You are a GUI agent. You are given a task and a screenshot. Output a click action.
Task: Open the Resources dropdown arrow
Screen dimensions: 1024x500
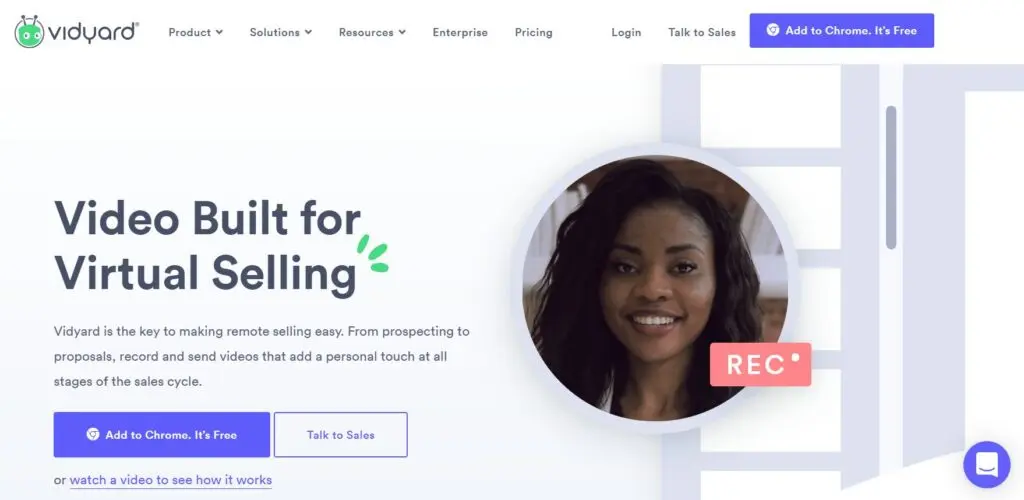tap(402, 32)
